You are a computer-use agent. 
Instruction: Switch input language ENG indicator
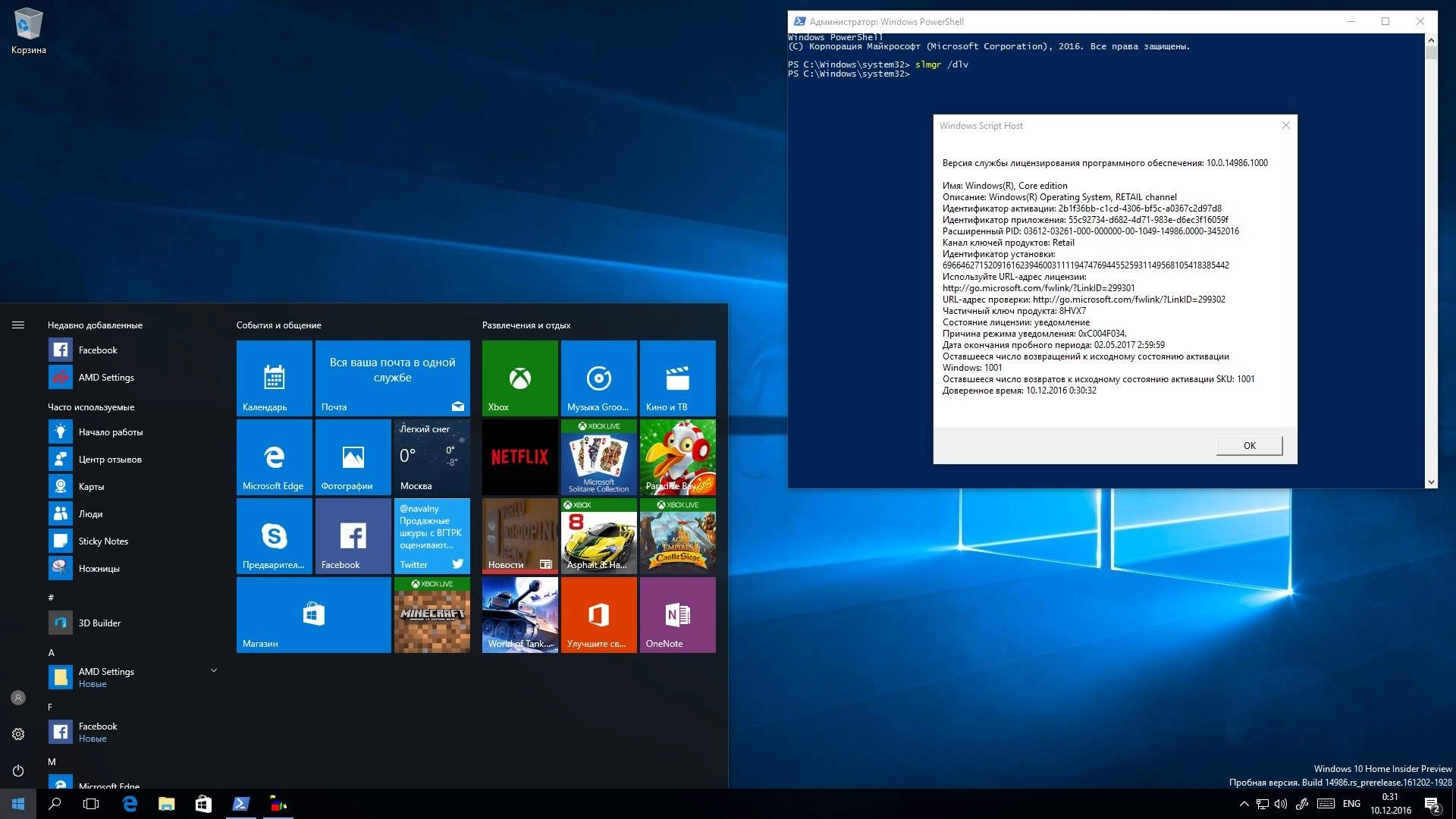(x=1351, y=804)
